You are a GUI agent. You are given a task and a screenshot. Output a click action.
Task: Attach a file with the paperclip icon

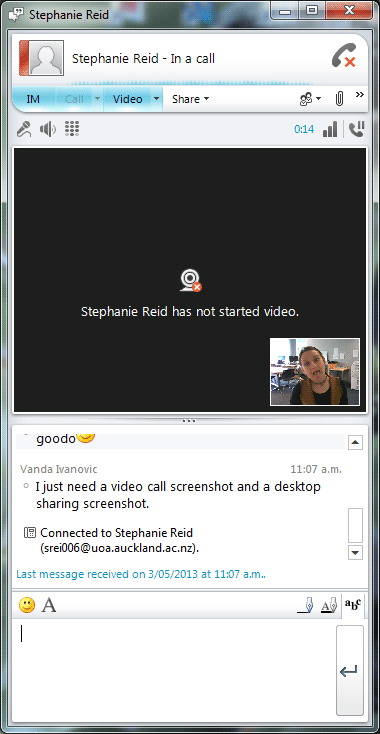[x=339, y=99]
